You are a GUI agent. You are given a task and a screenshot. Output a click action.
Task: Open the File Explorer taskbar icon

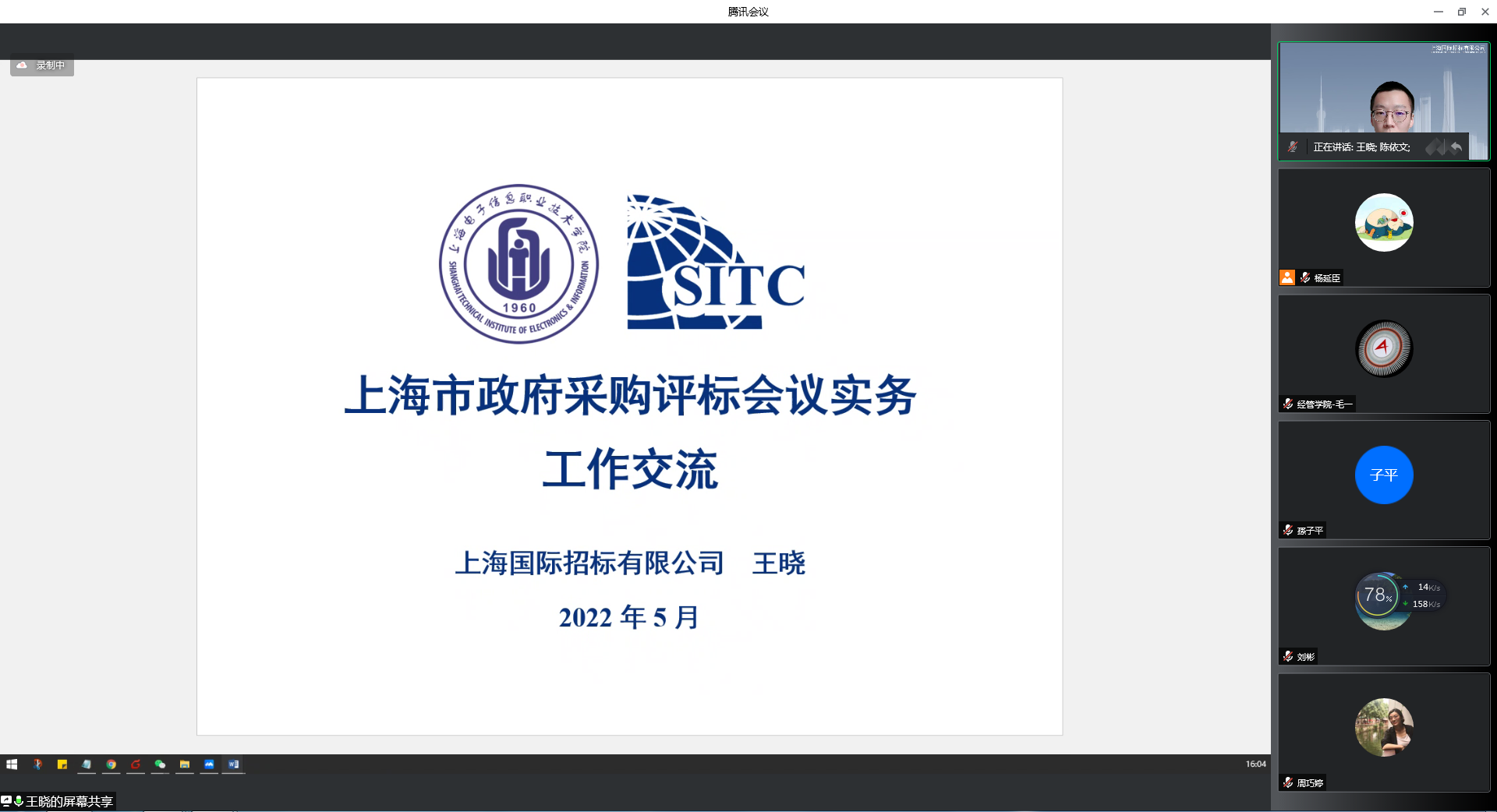point(185,764)
